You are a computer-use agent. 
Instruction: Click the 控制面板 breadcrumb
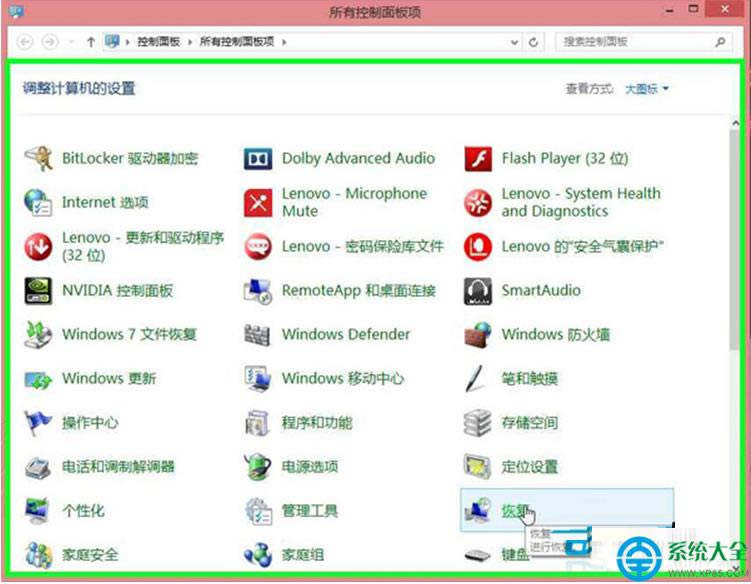[159, 42]
